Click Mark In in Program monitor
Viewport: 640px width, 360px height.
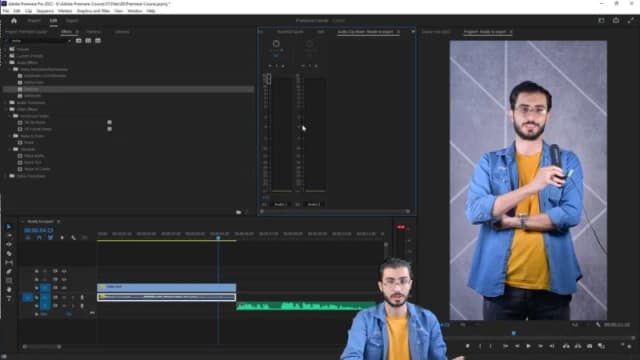[x=480, y=346]
